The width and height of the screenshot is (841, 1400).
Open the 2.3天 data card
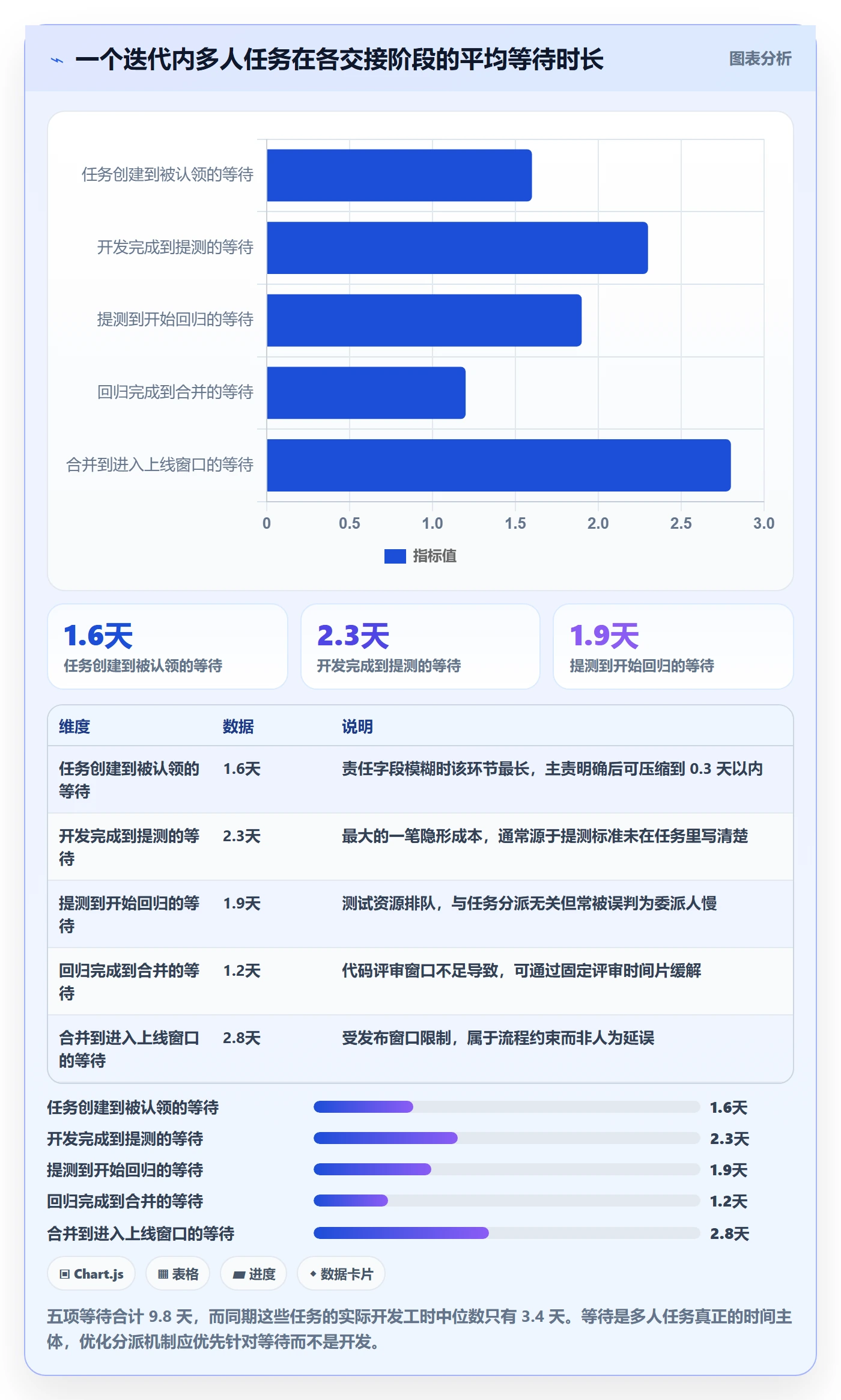421,647
